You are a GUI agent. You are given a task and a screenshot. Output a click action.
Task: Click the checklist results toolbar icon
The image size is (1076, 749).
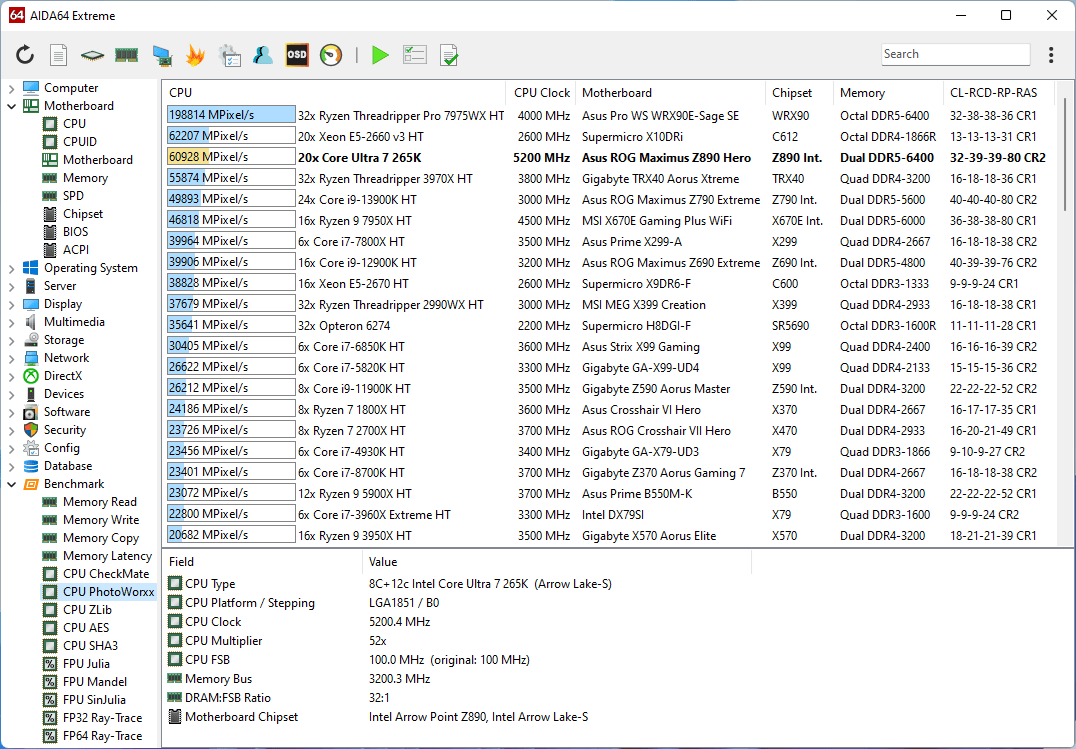click(x=415, y=55)
